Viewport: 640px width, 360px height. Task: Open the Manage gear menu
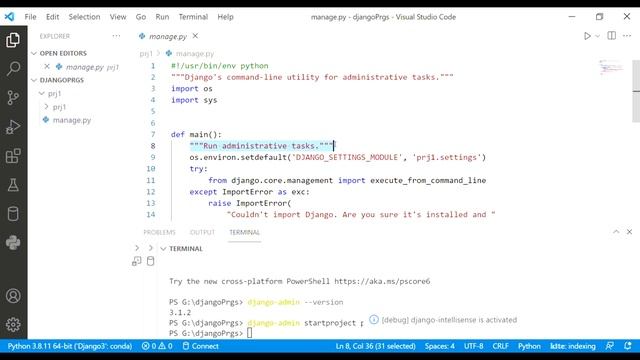pyautogui.click(x=13, y=324)
